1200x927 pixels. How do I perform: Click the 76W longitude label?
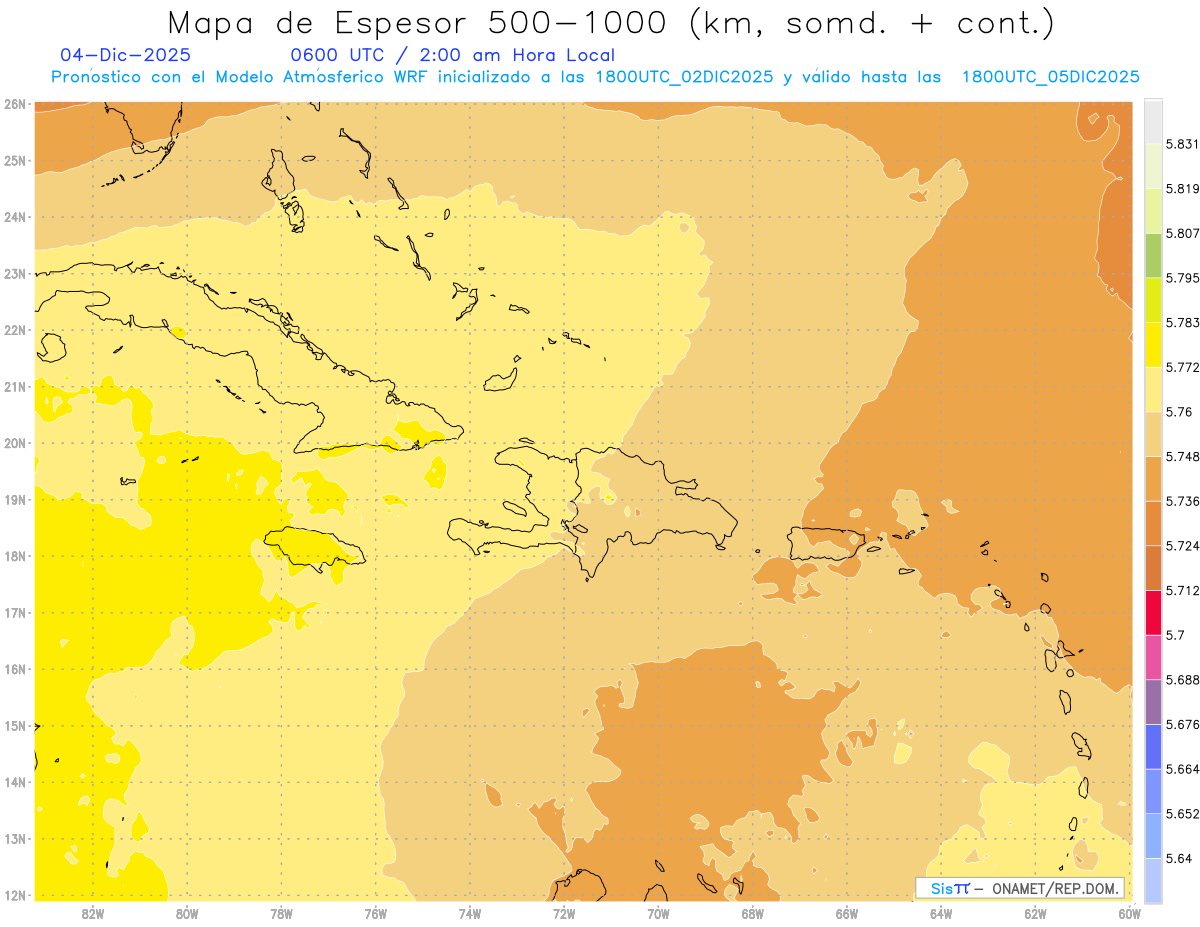[x=375, y=913]
